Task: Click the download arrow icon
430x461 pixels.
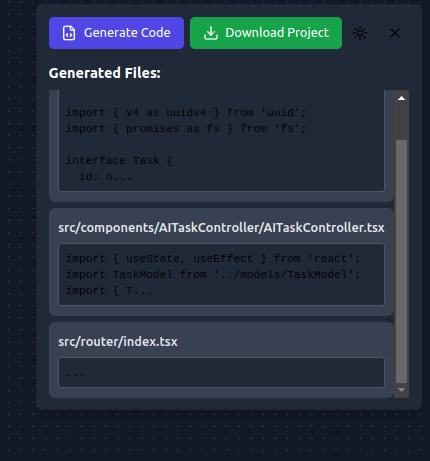Action: 211,33
